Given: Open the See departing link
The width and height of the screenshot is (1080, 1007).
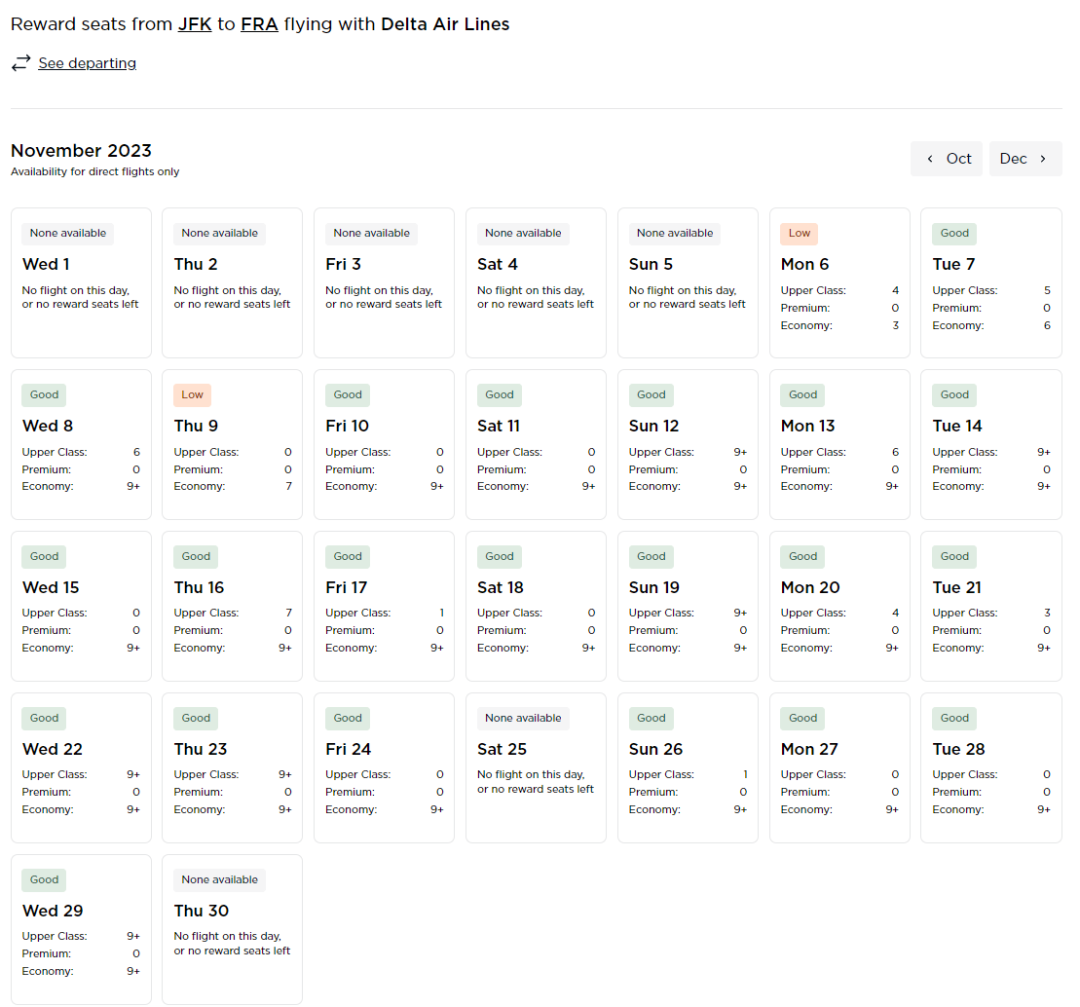Looking at the screenshot, I should pyautogui.click(x=87, y=63).
